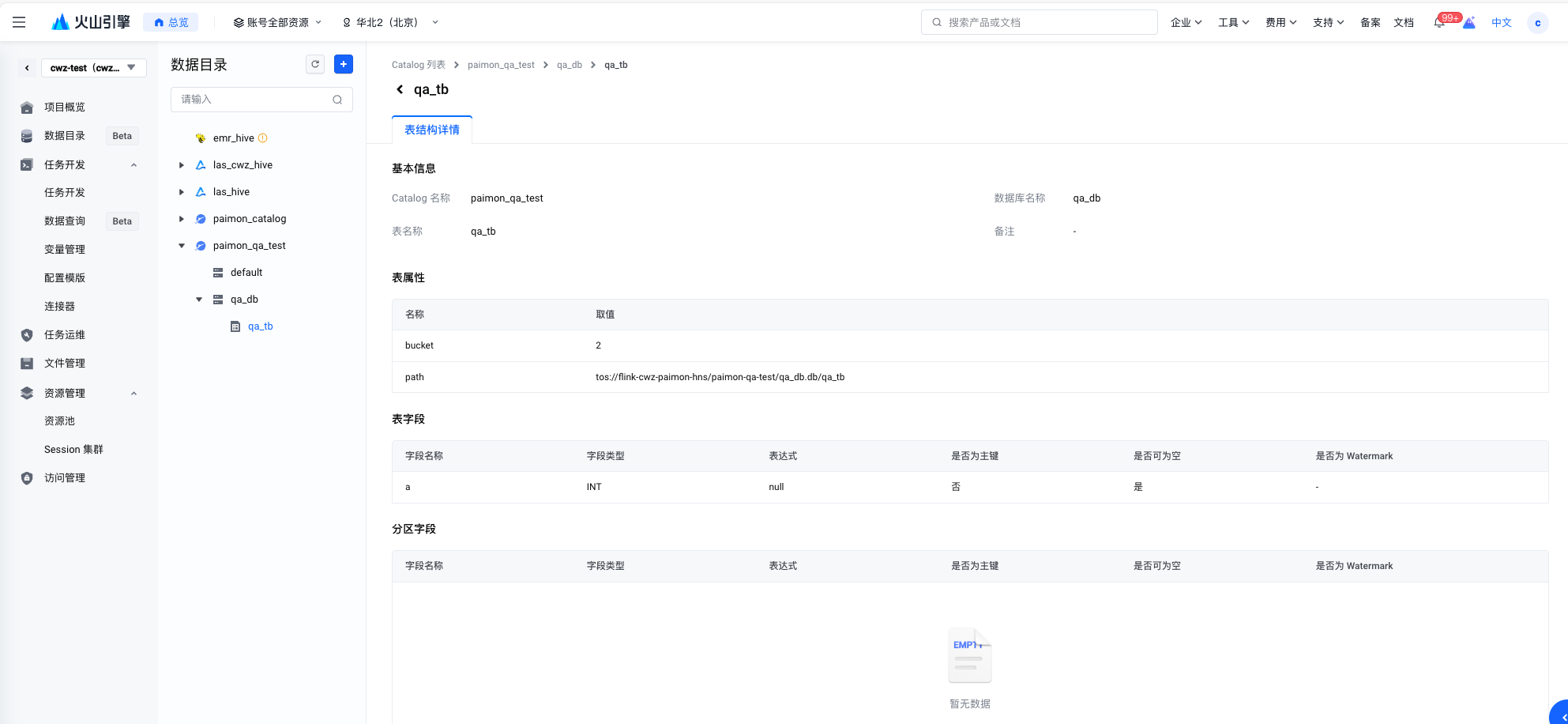The width and height of the screenshot is (1568, 724).
Task: Open the notifications bell icon
Action: pos(1439,23)
